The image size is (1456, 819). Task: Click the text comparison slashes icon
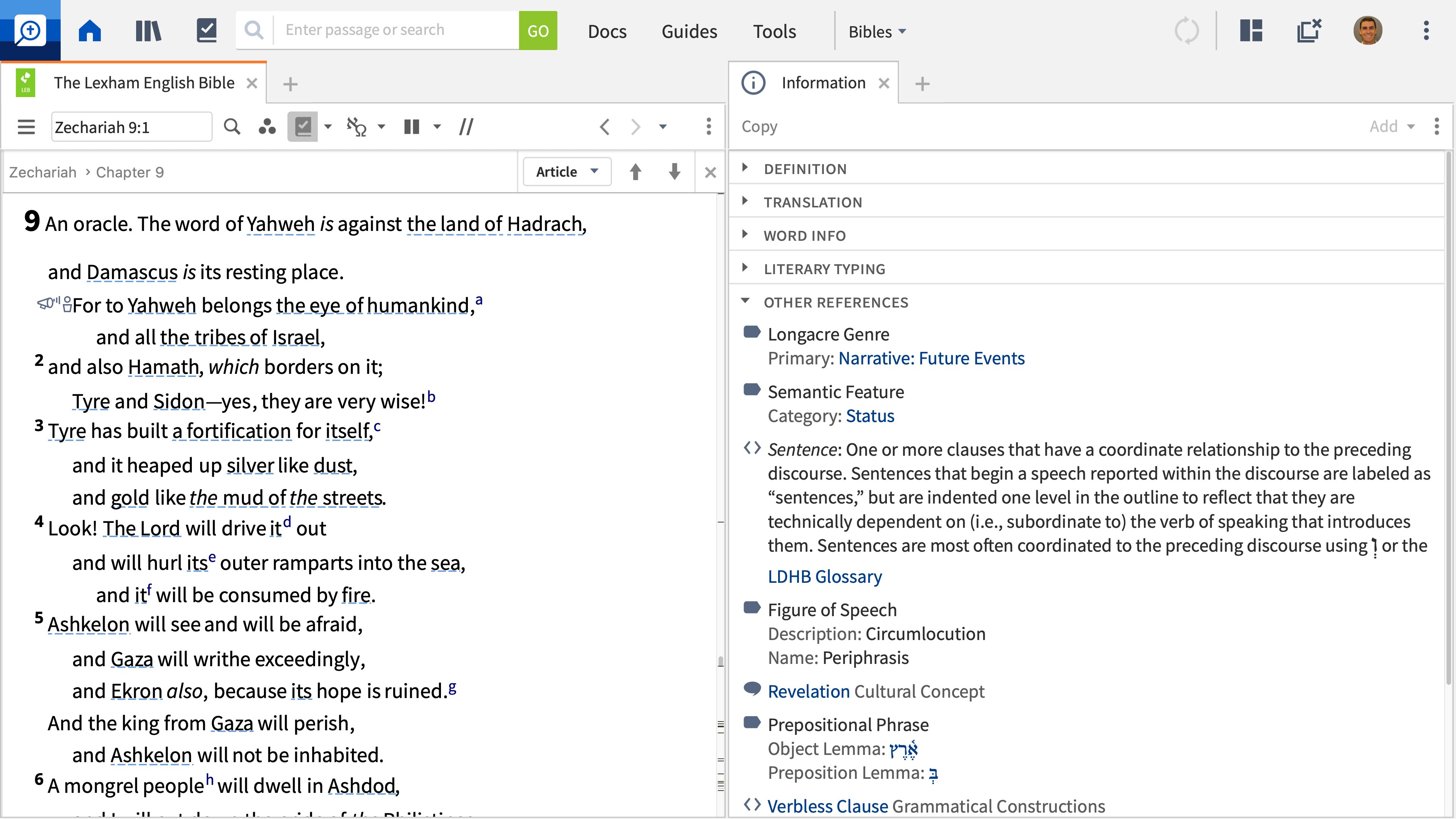coord(466,127)
